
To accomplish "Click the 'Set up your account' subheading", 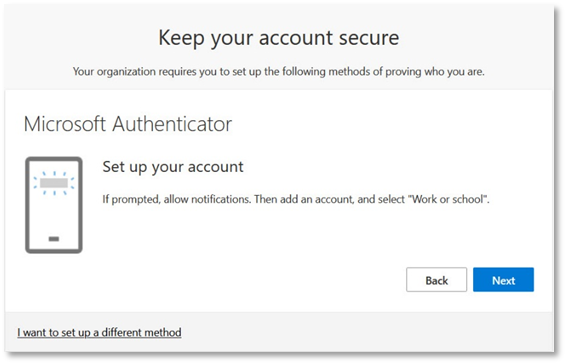I will tap(173, 167).
